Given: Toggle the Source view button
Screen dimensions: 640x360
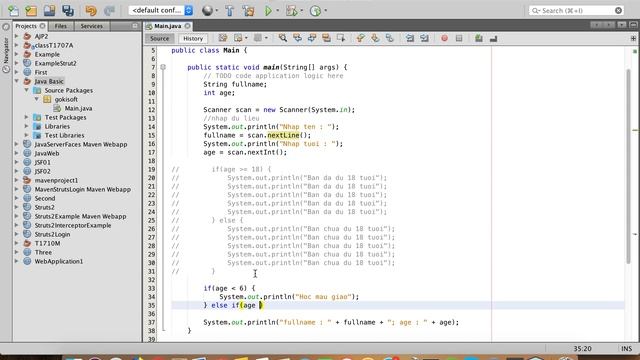Looking at the screenshot, I should [x=159, y=38].
